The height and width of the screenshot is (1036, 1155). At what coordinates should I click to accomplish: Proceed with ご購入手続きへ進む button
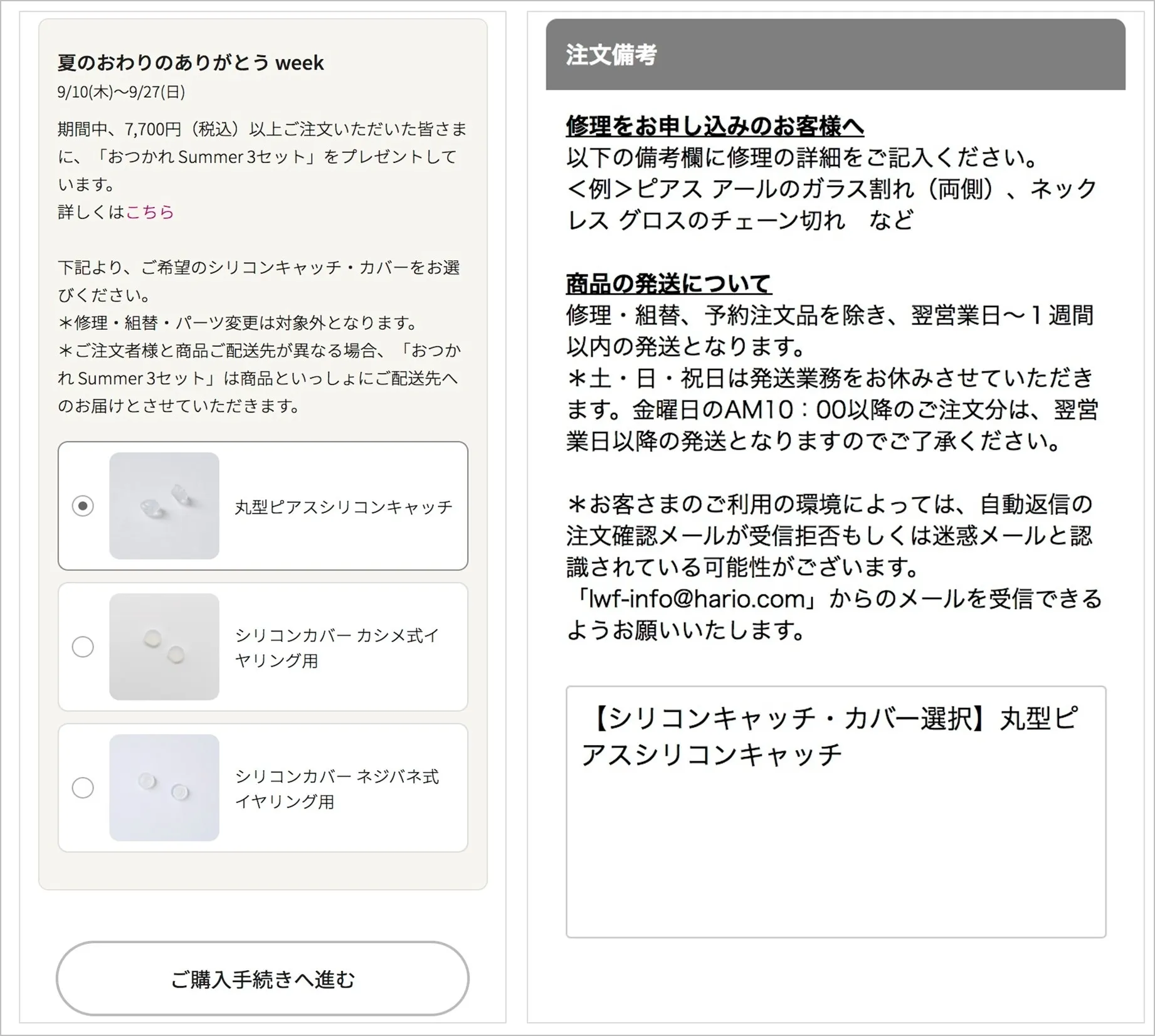(x=263, y=978)
